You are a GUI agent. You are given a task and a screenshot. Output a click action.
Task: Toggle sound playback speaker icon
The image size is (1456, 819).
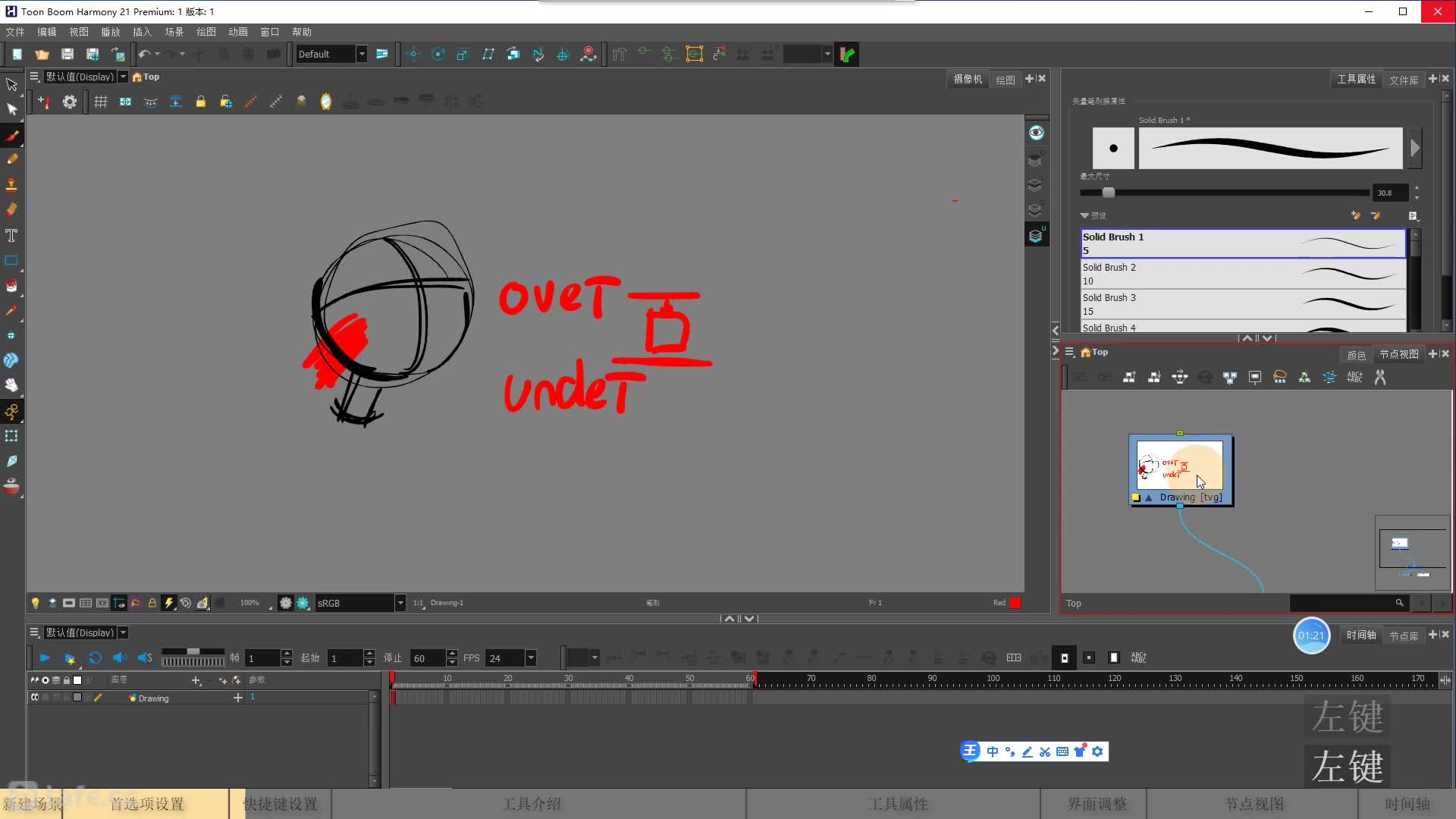[120, 658]
